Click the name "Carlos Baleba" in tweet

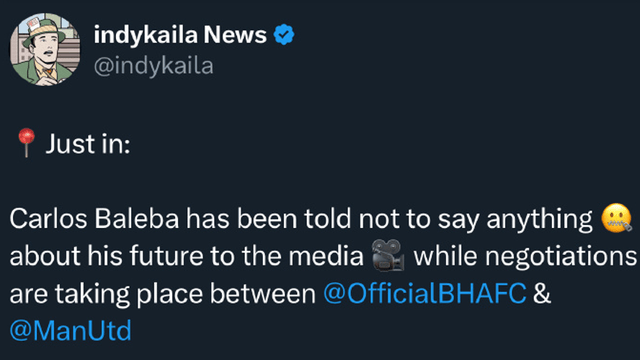tap(94, 219)
